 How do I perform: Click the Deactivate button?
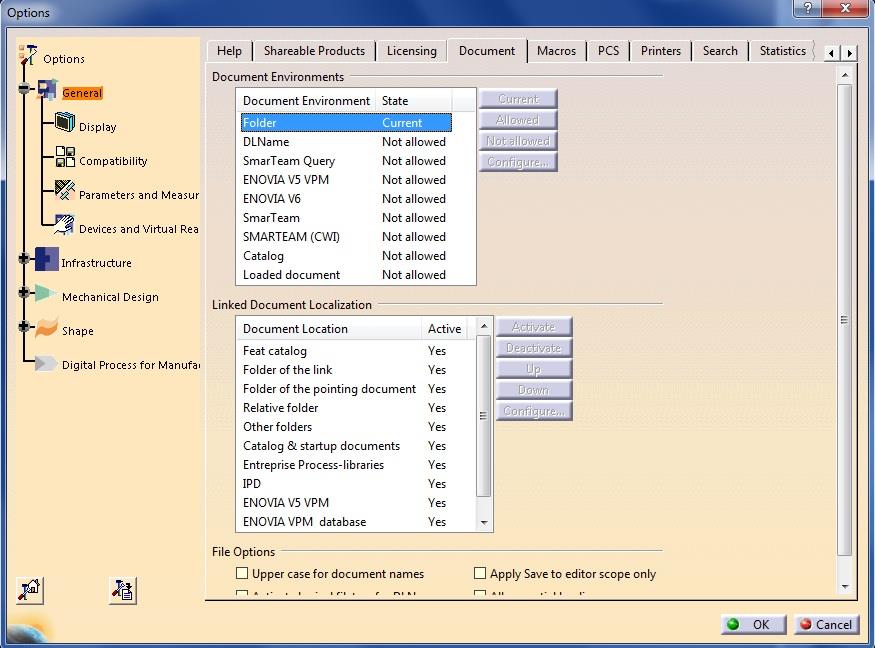534,348
